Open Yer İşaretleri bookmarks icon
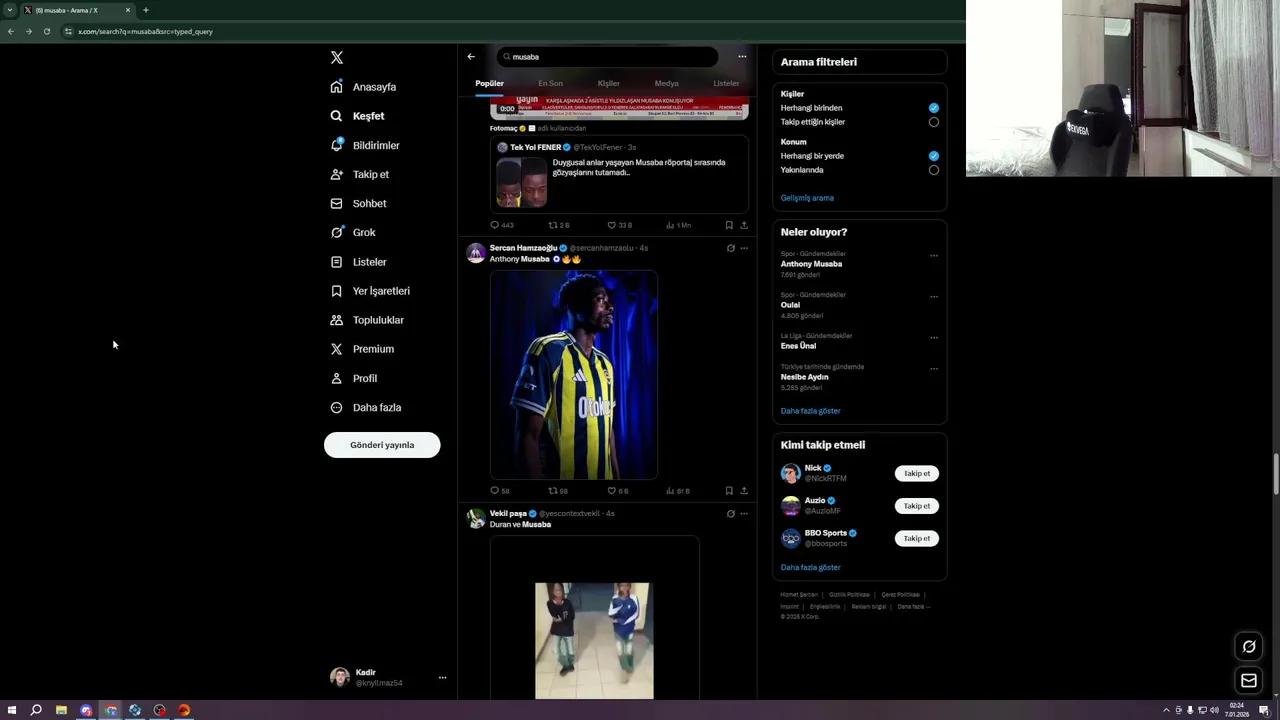Screen dimensions: 1280x720 pos(337,291)
